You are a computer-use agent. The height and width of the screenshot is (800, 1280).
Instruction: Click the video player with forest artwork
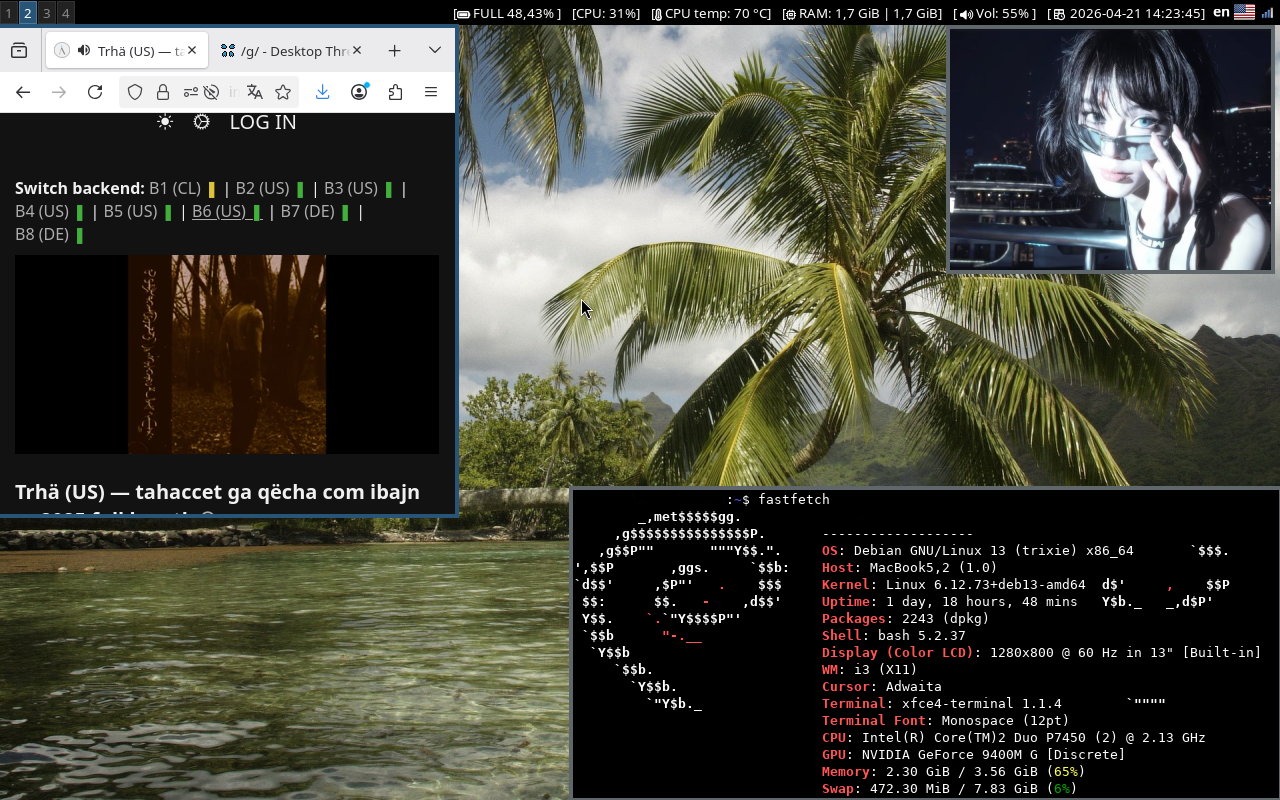coord(227,354)
